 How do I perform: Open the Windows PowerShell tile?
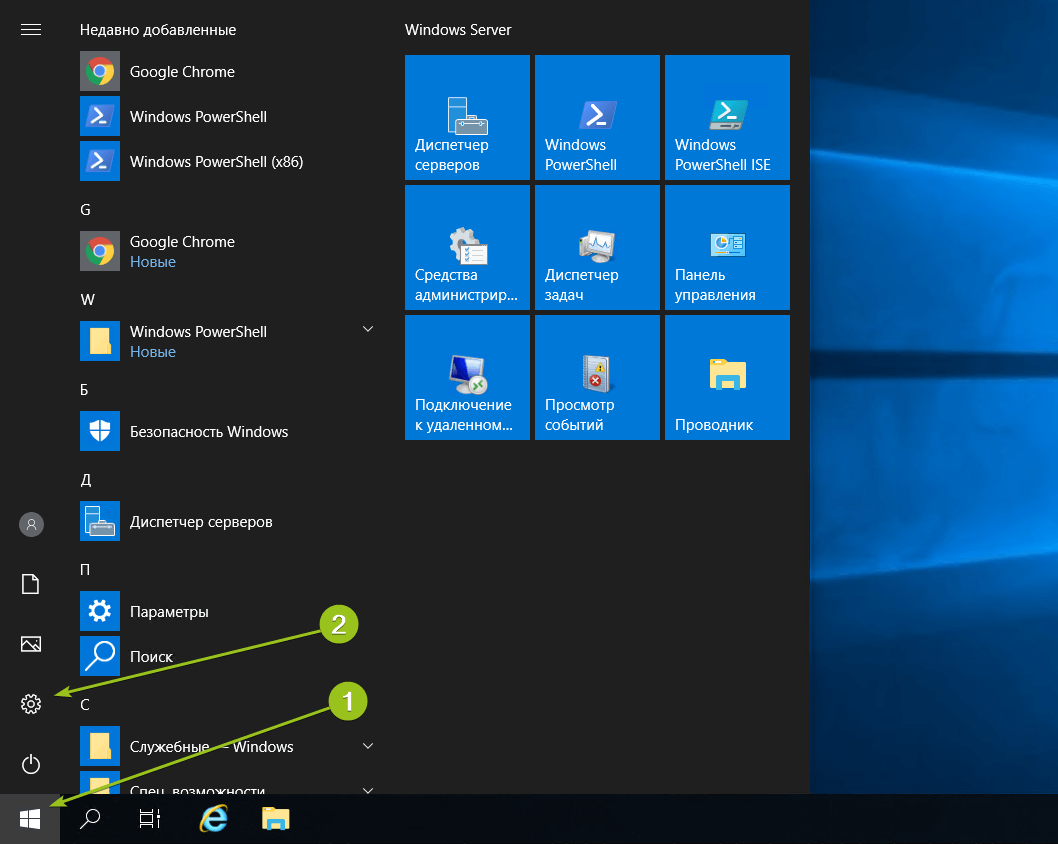coord(597,117)
